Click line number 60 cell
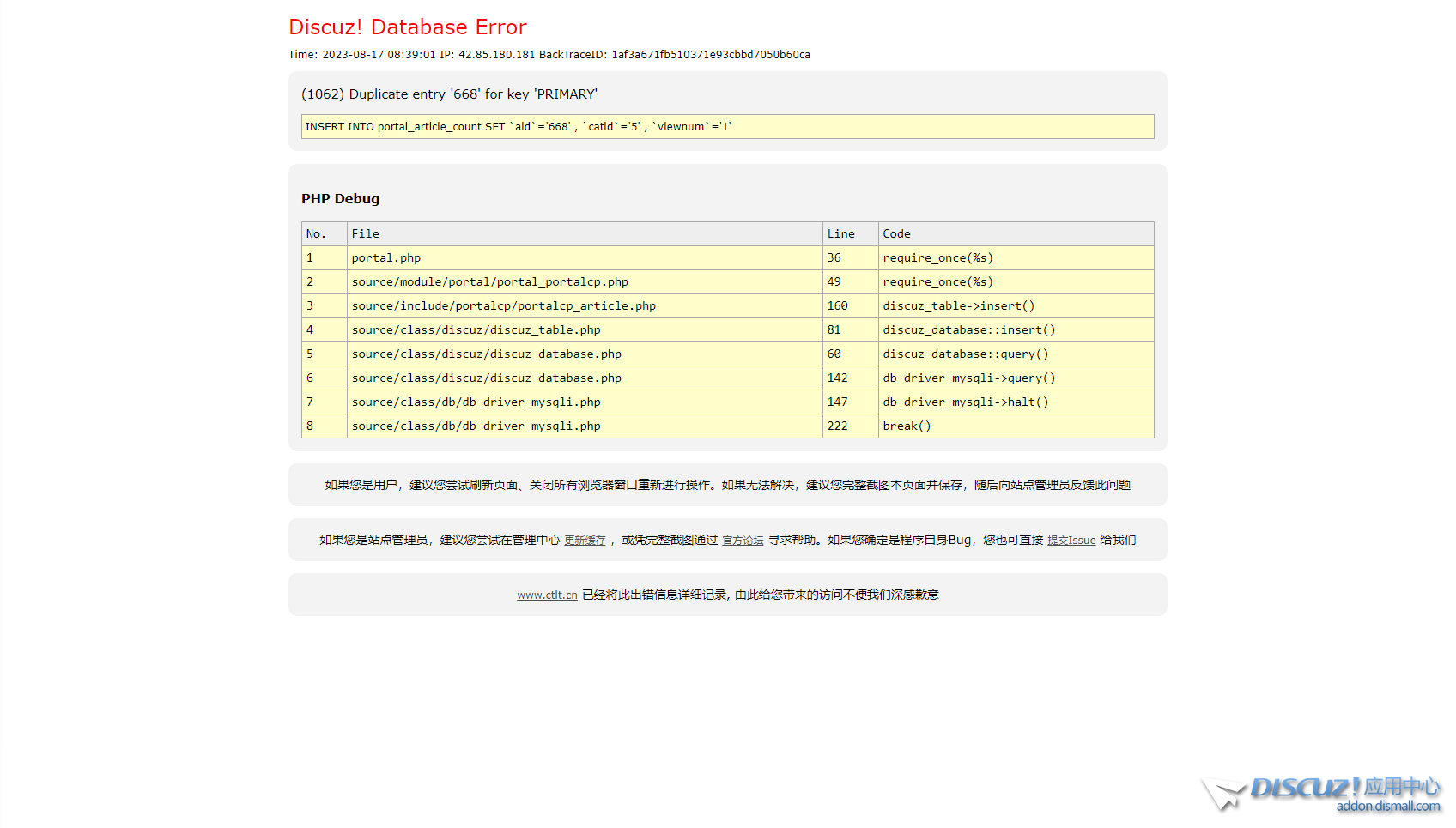 (850, 354)
